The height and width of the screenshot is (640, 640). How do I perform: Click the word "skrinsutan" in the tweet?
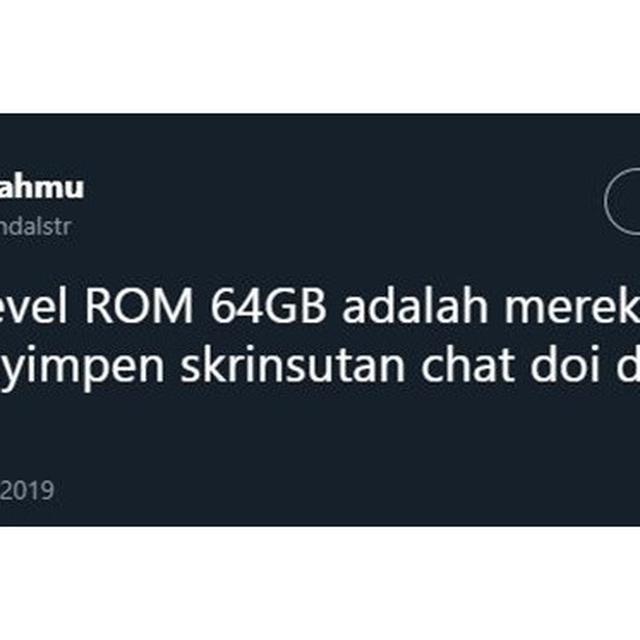[x=293, y=364]
